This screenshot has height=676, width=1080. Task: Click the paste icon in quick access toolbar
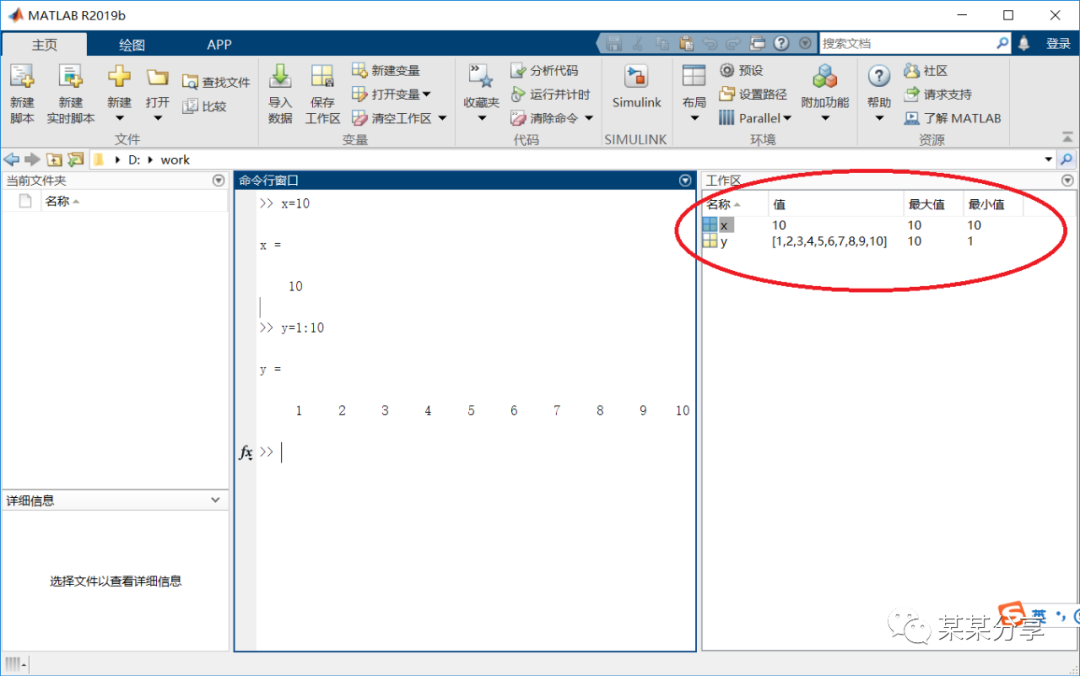coord(686,43)
